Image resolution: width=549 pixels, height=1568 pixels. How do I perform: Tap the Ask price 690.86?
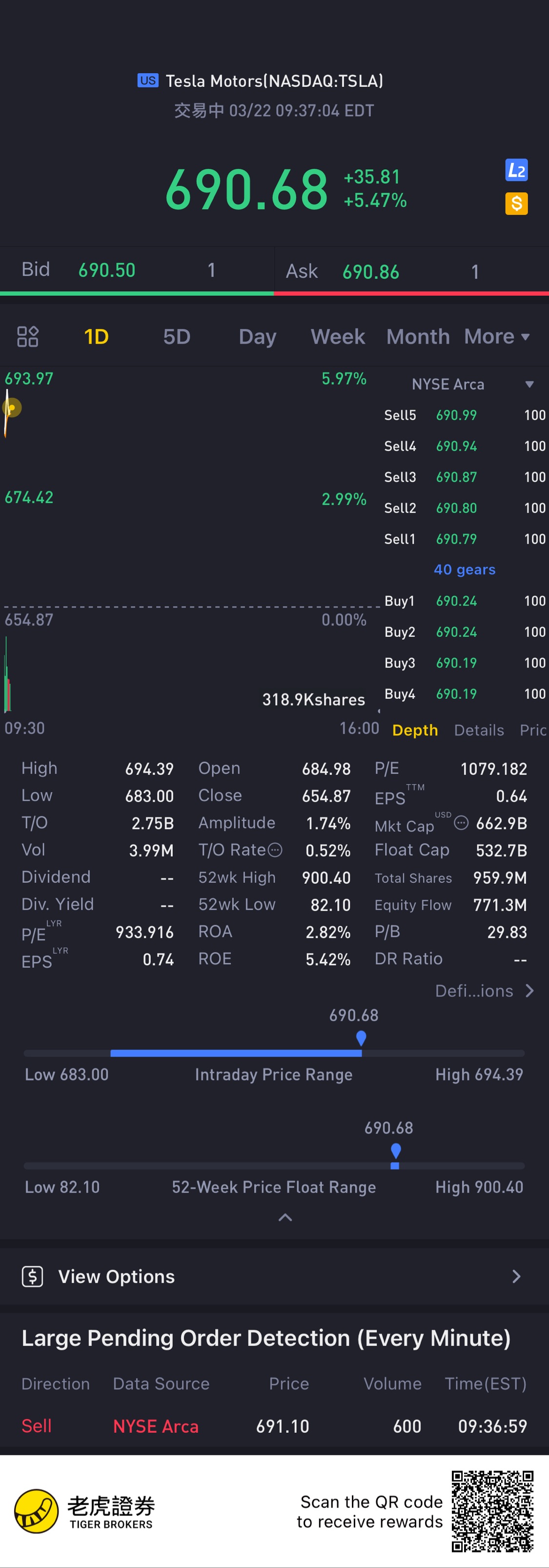[371, 271]
